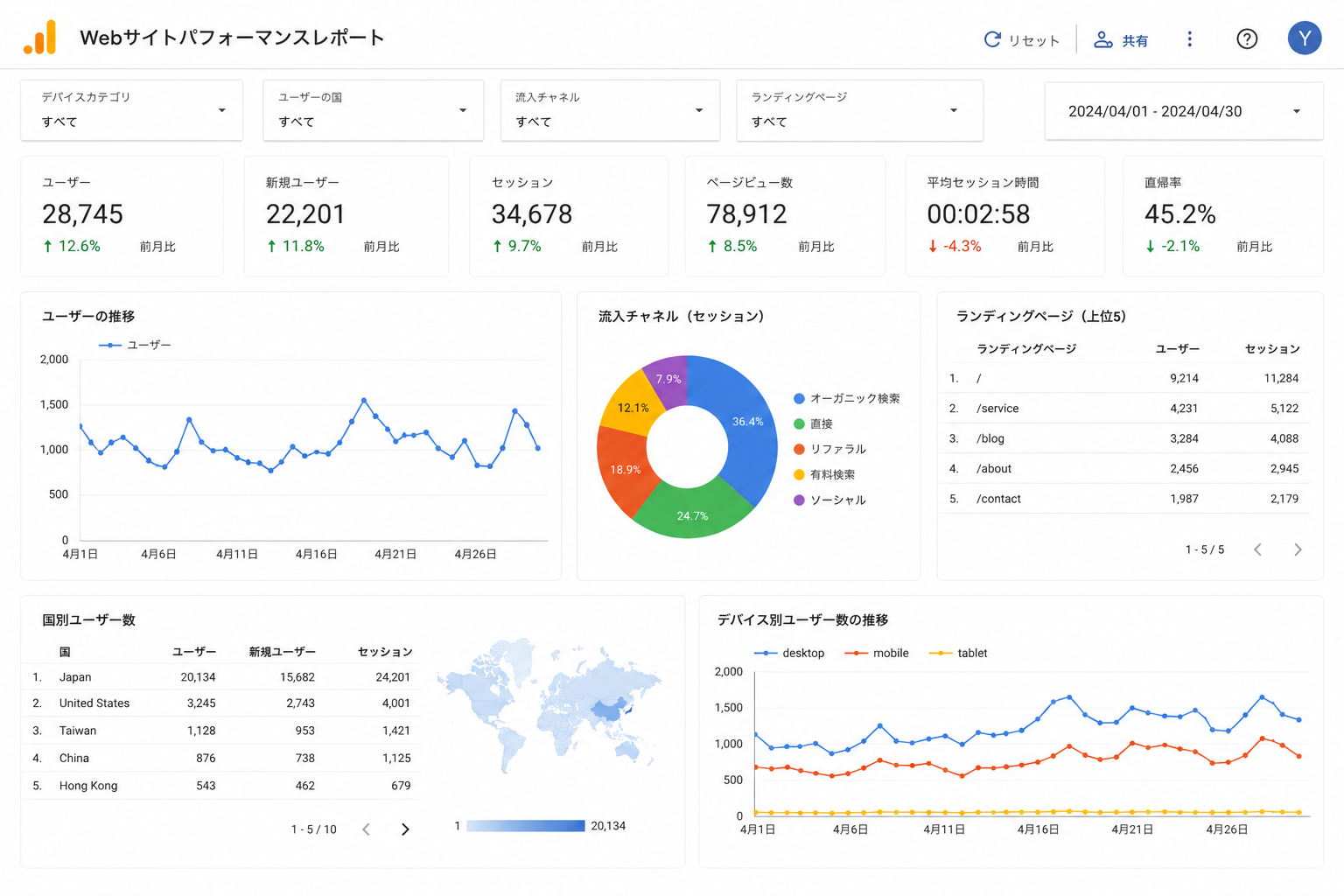1344x896 pixels.
Task: Click the down arrow beside -4.3% session duration
Action: click(933, 247)
